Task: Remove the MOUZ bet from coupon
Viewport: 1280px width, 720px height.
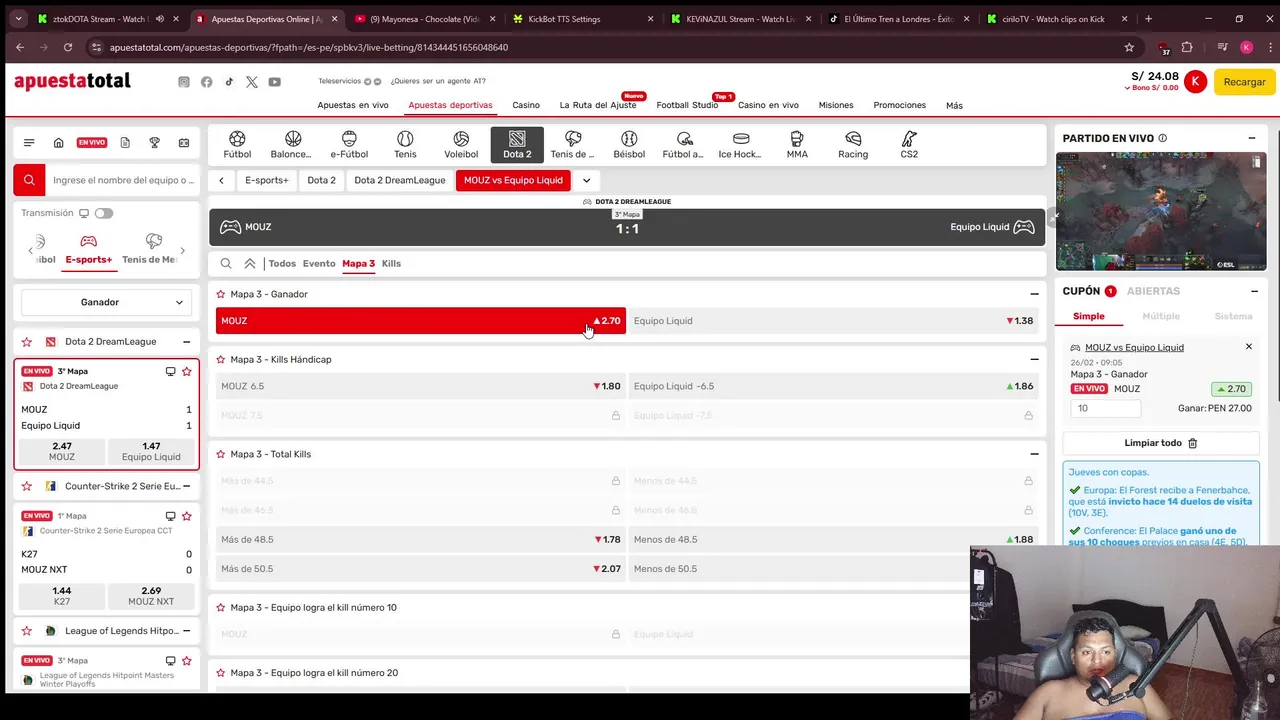Action: 1248,347
